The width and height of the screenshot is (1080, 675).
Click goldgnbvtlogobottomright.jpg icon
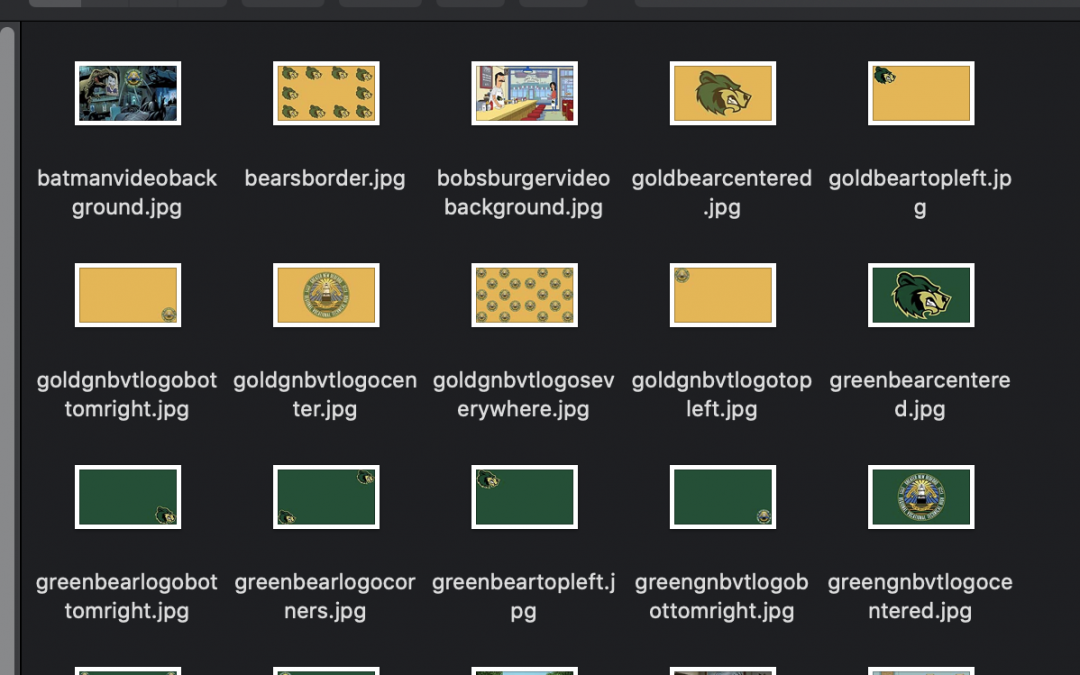[128, 295]
